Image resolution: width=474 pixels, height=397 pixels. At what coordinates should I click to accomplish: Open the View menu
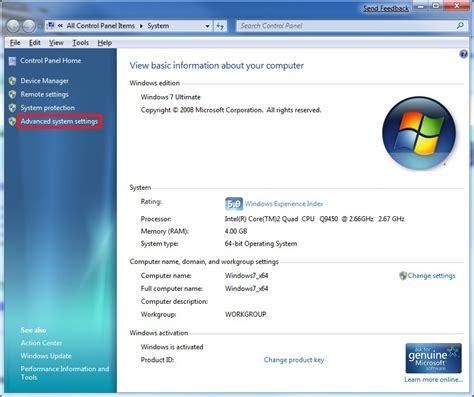(56, 43)
